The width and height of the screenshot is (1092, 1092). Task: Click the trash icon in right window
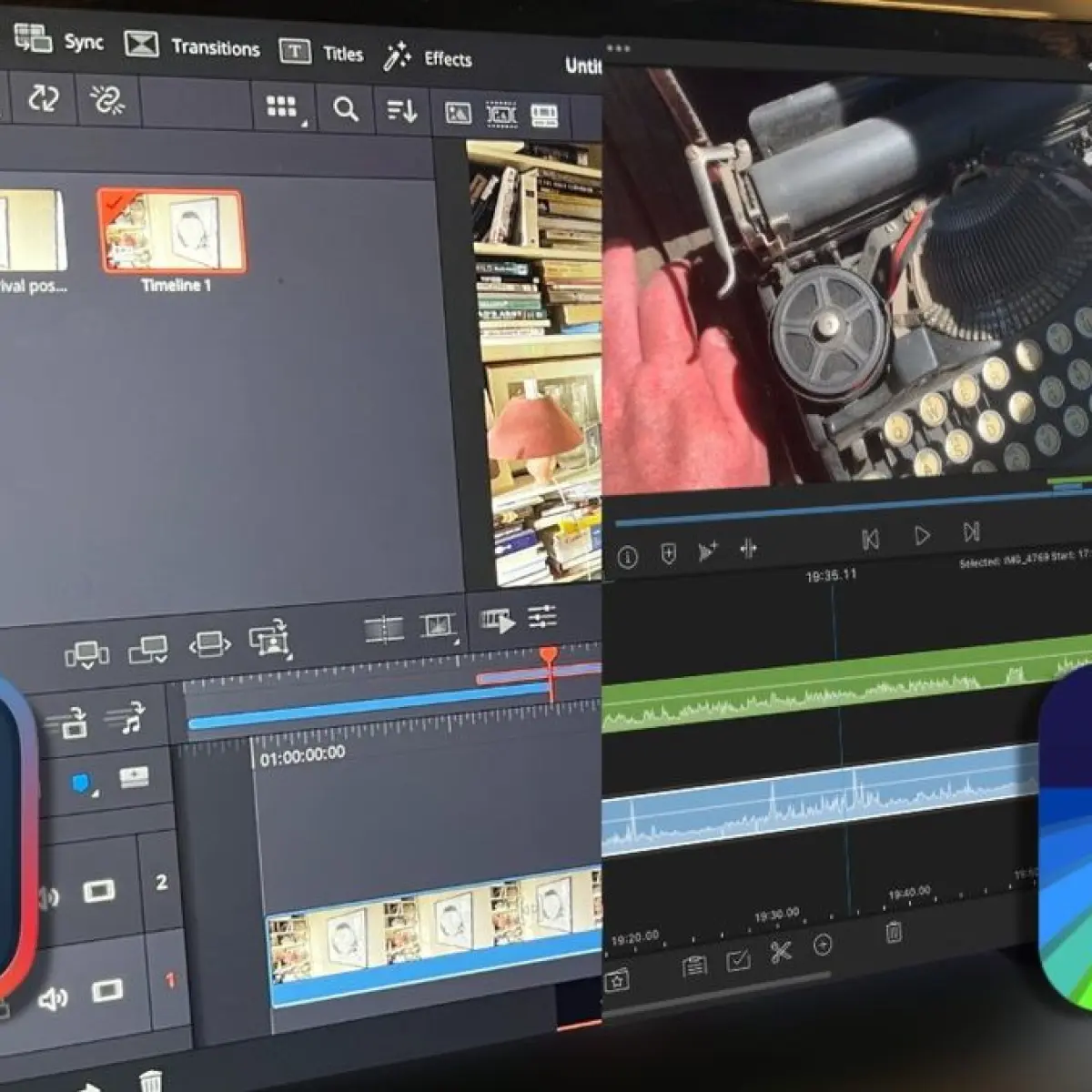[894, 931]
